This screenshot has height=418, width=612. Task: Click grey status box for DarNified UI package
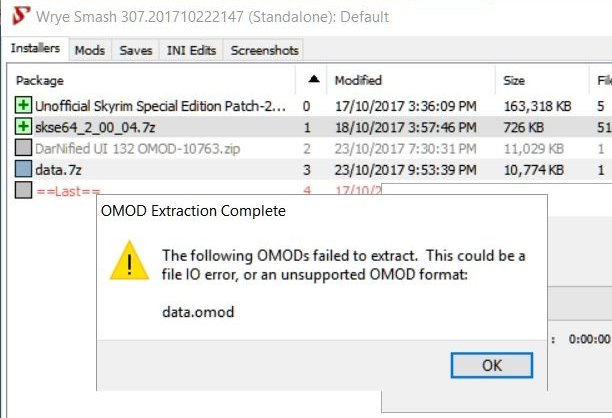pos(23,148)
